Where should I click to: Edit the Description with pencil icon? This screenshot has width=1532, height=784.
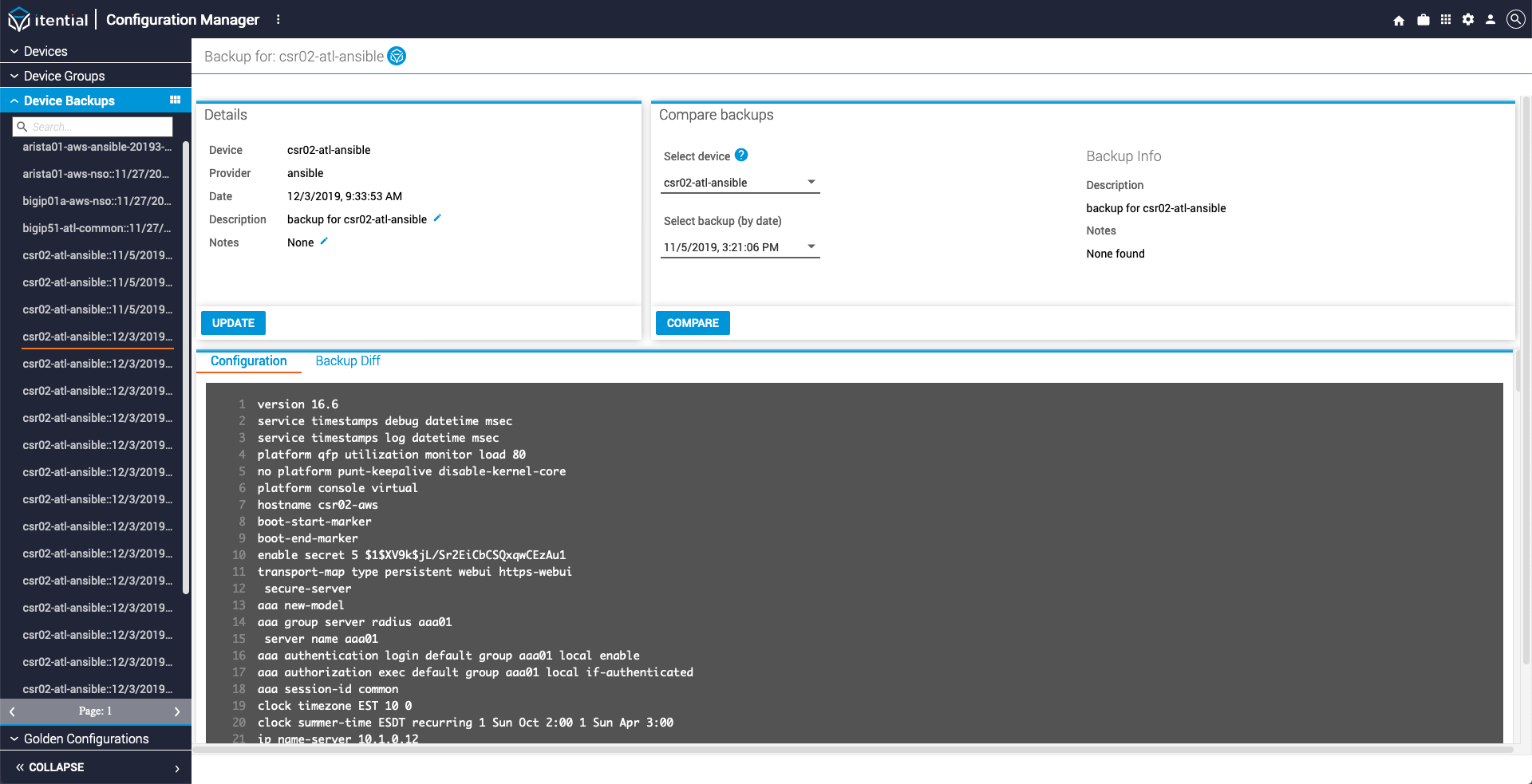pyautogui.click(x=437, y=218)
